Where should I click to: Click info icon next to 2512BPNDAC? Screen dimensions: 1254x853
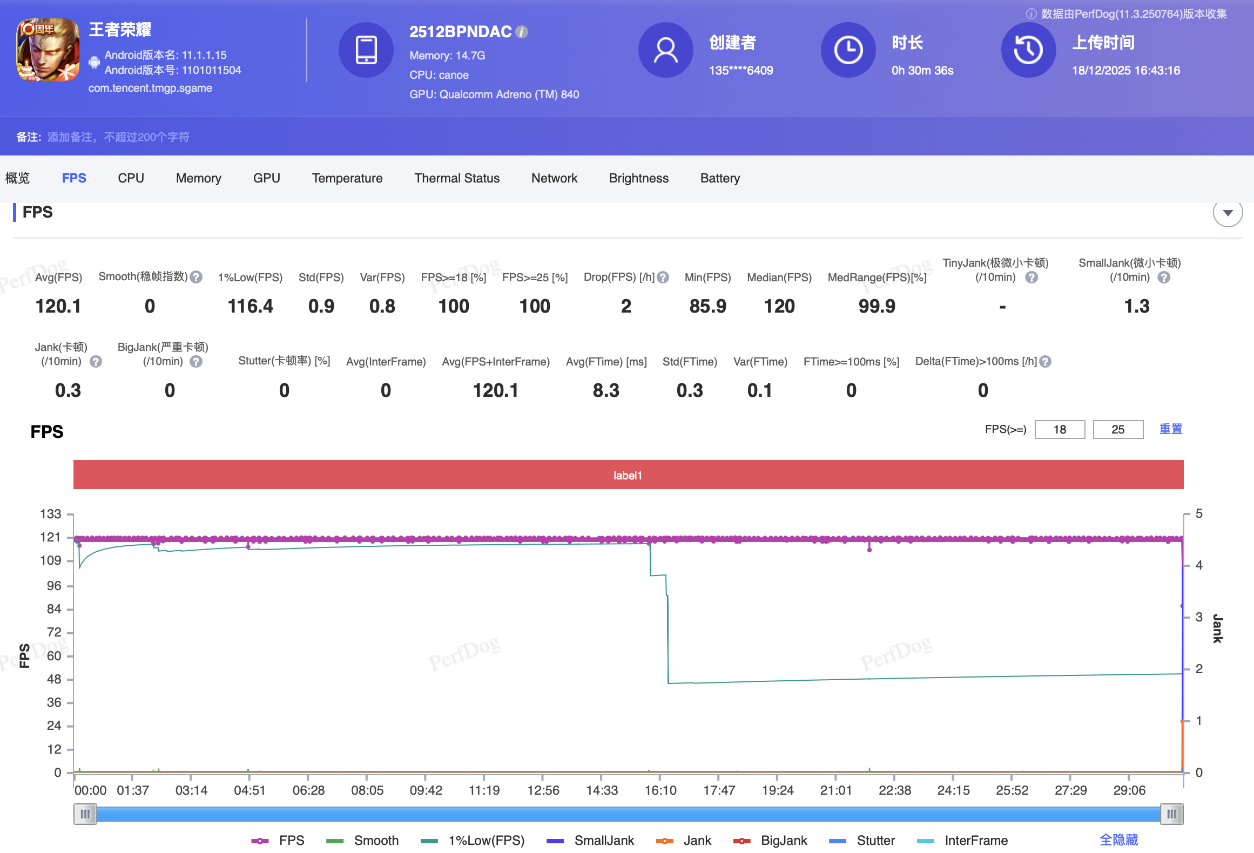click(x=522, y=32)
